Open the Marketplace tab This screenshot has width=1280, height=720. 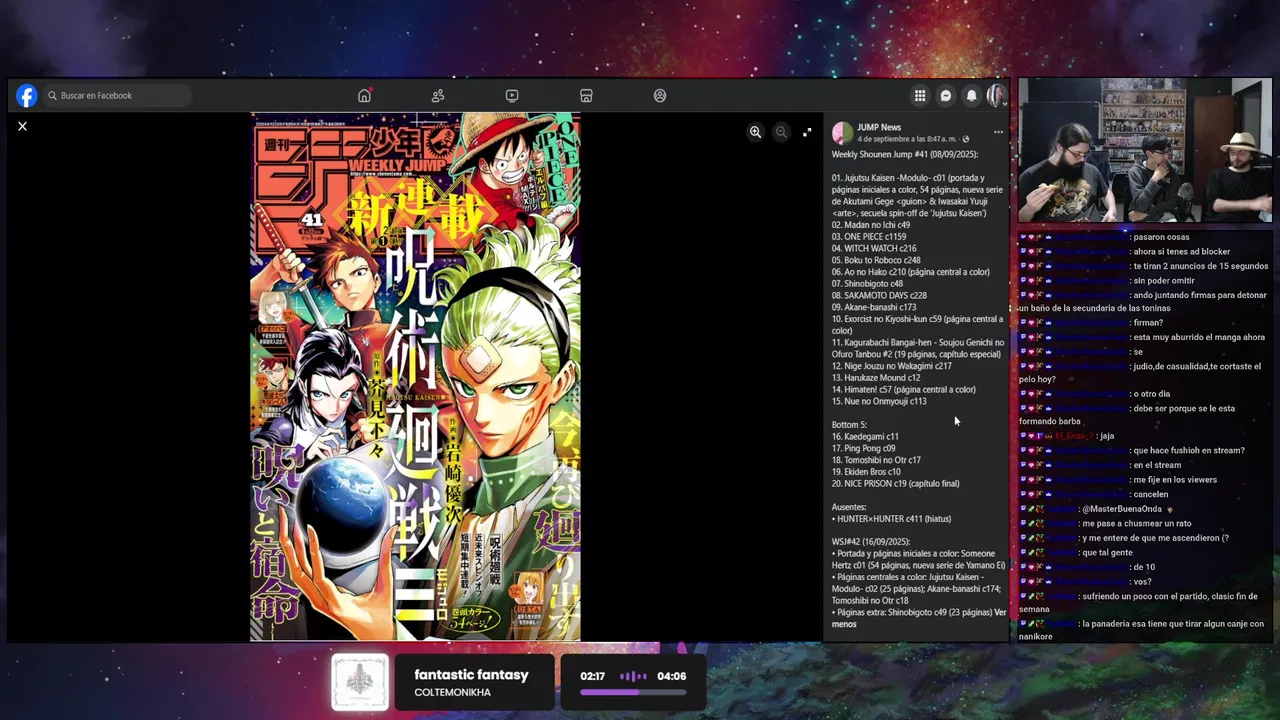(586, 96)
